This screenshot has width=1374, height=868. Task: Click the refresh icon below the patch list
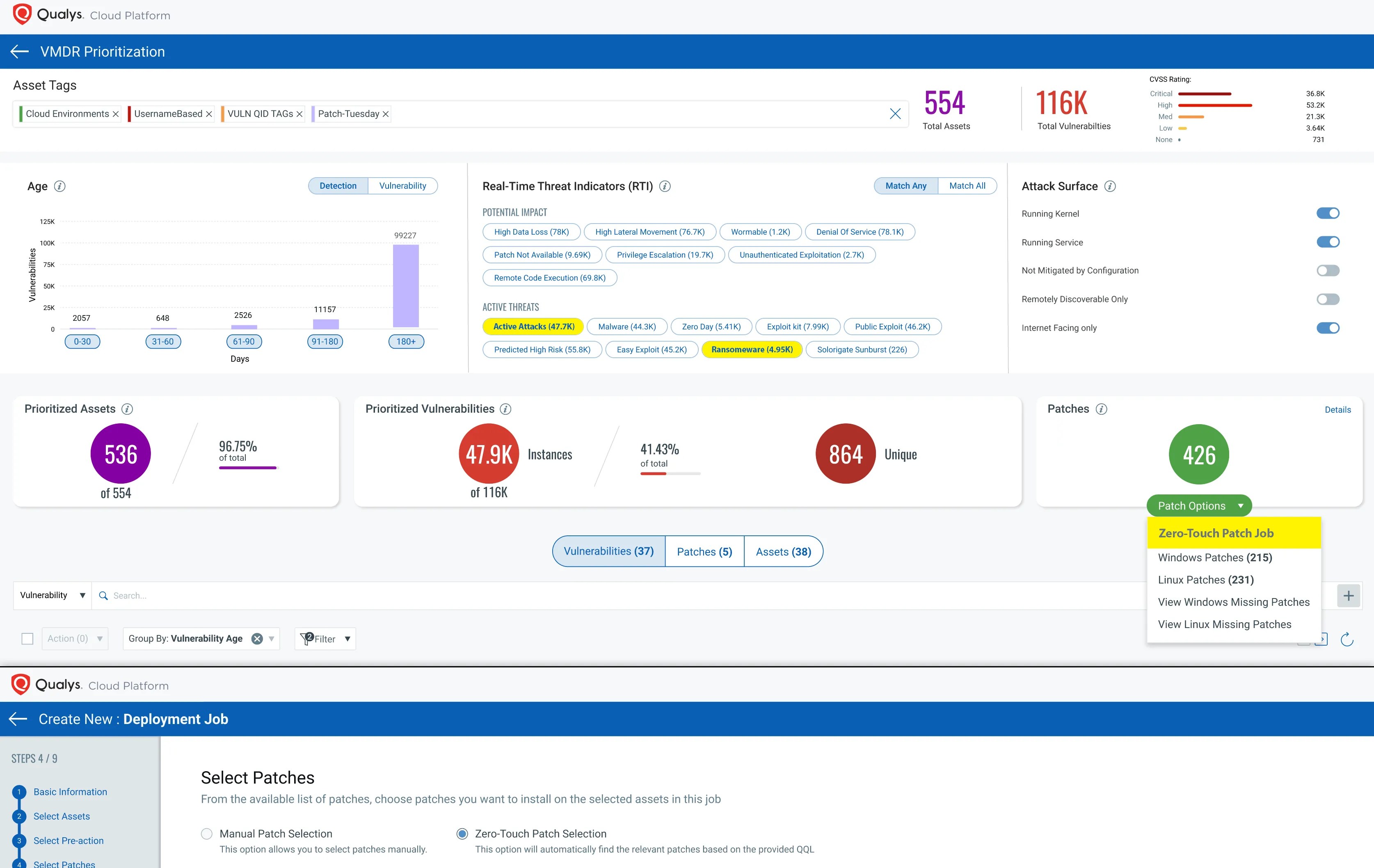click(1347, 639)
